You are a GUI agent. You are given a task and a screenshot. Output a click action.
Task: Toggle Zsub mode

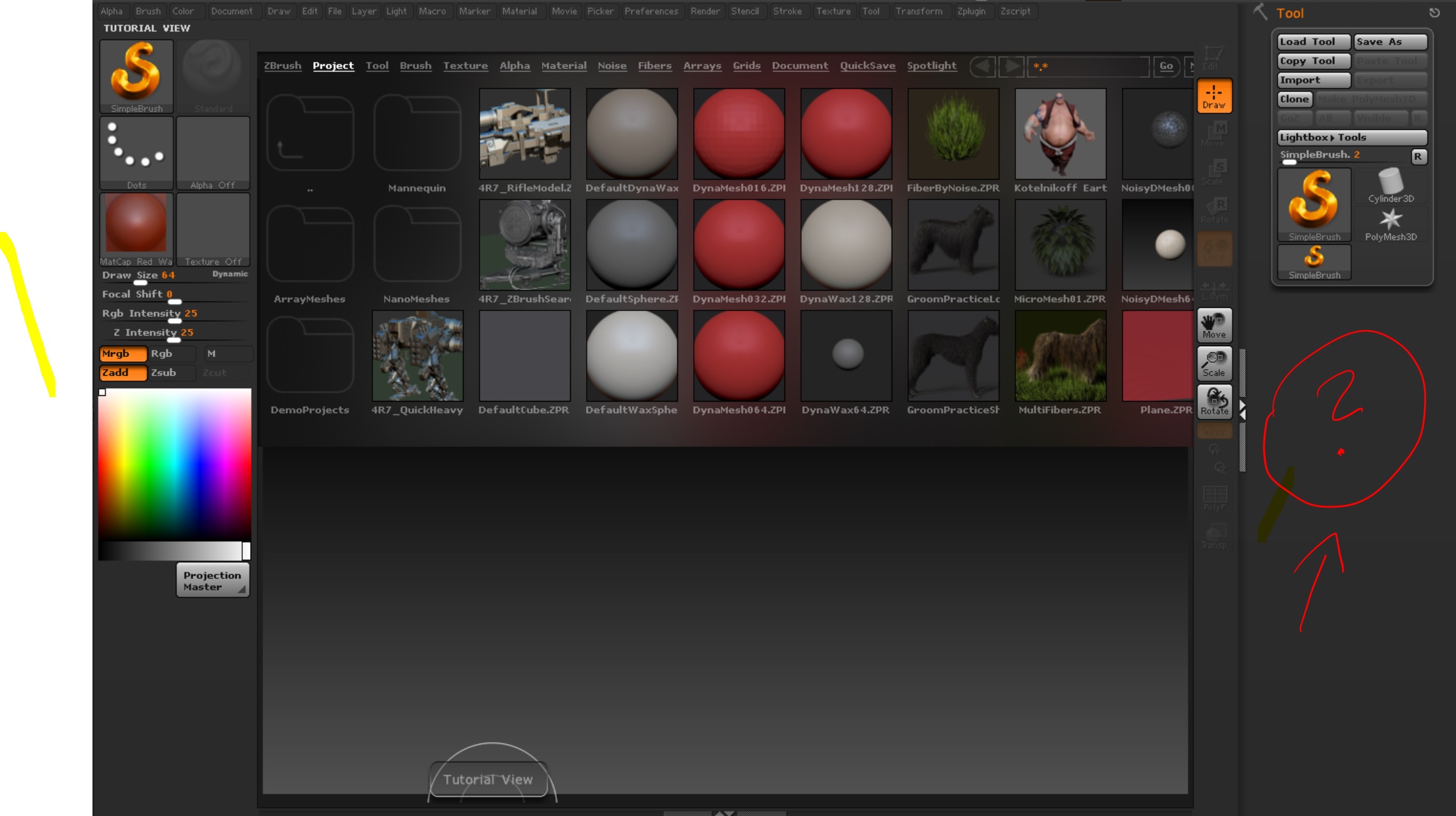pos(171,373)
